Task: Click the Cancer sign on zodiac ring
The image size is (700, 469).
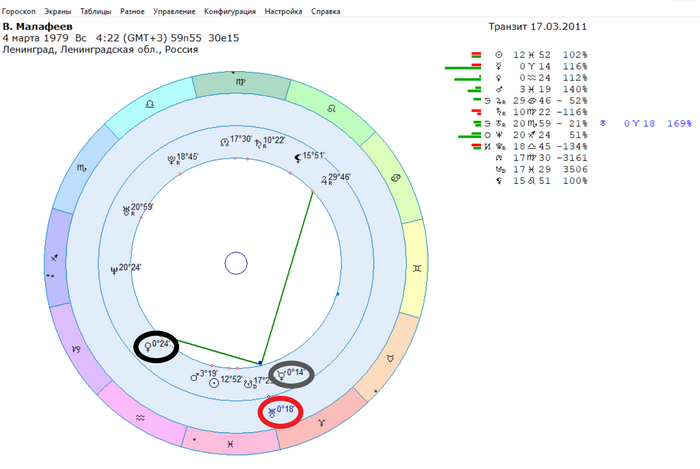Action: point(396,178)
